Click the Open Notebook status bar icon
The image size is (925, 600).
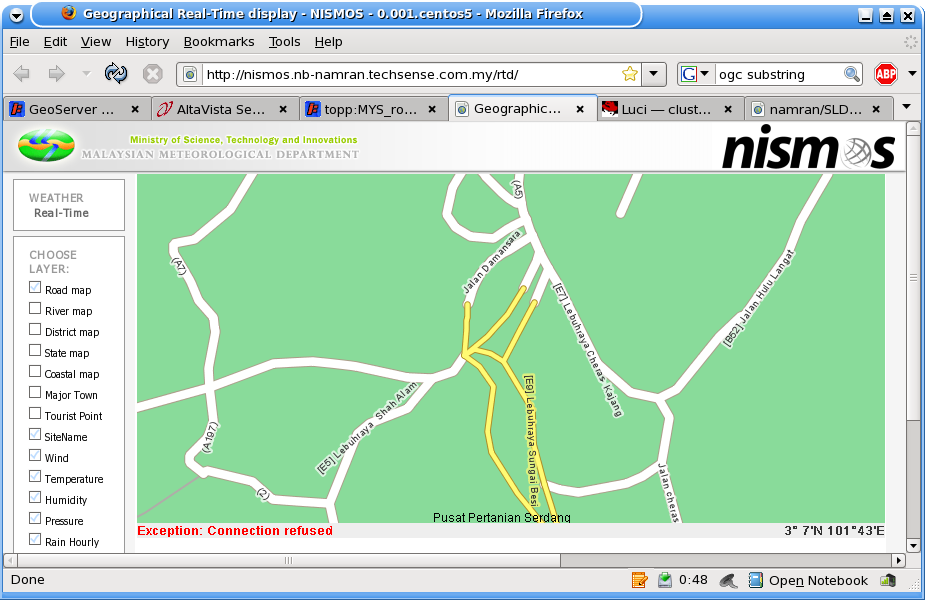(x=756, y=580)
